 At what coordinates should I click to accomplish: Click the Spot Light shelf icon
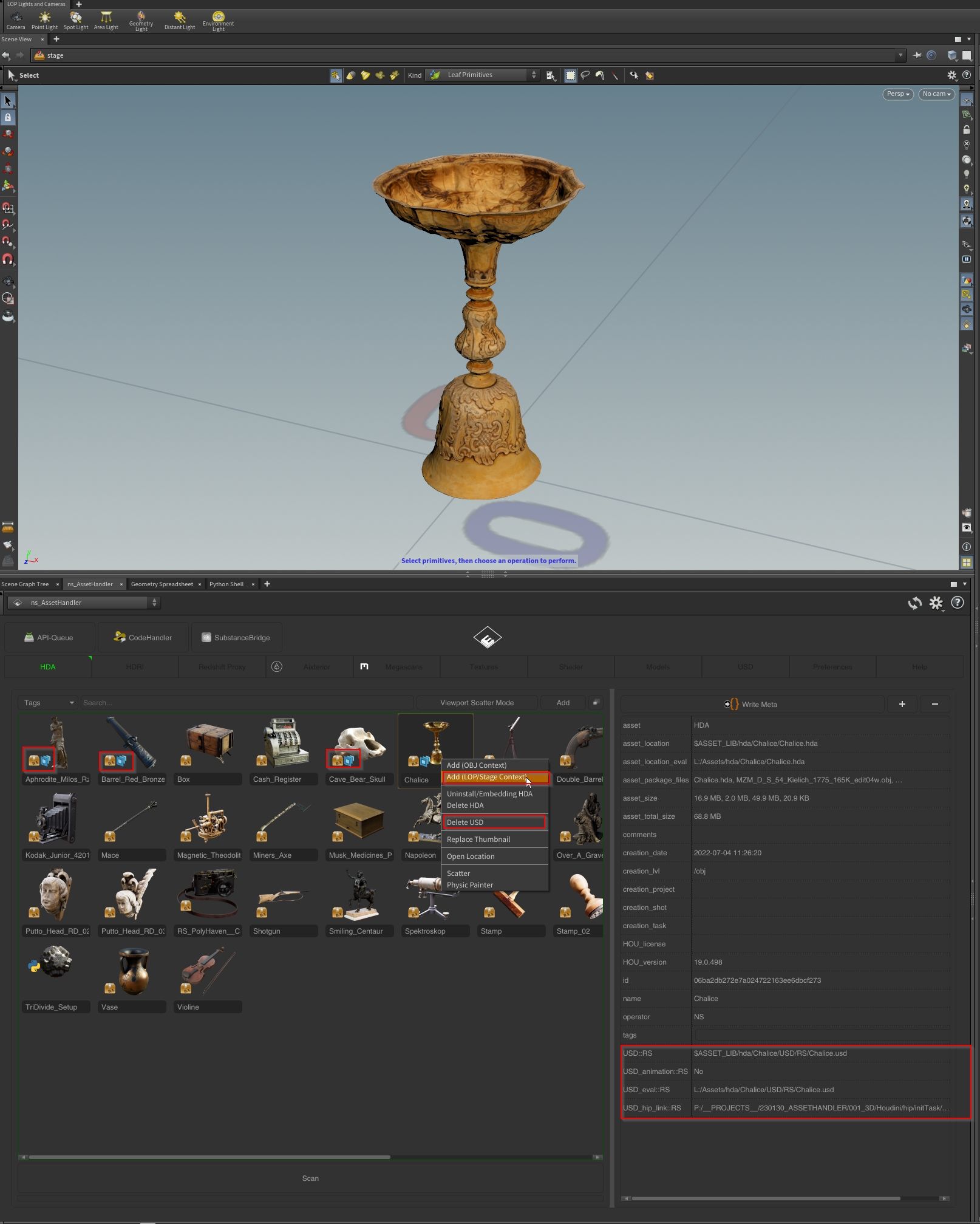(76, 20)
